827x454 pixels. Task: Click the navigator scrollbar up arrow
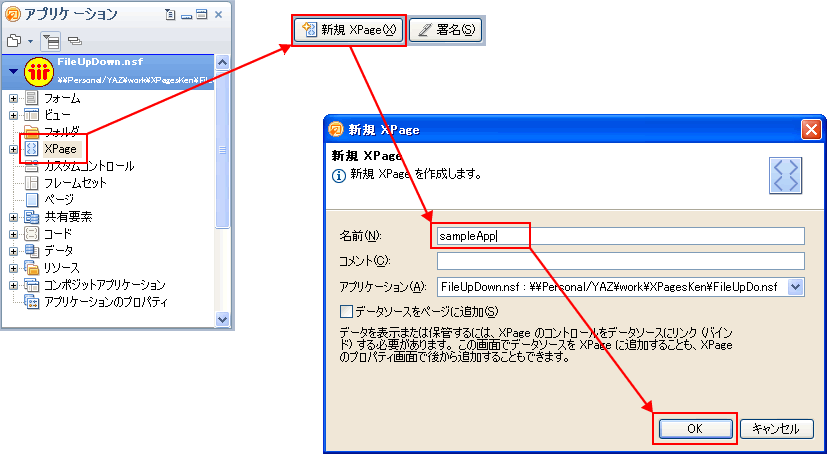click(x=223, y=63)
